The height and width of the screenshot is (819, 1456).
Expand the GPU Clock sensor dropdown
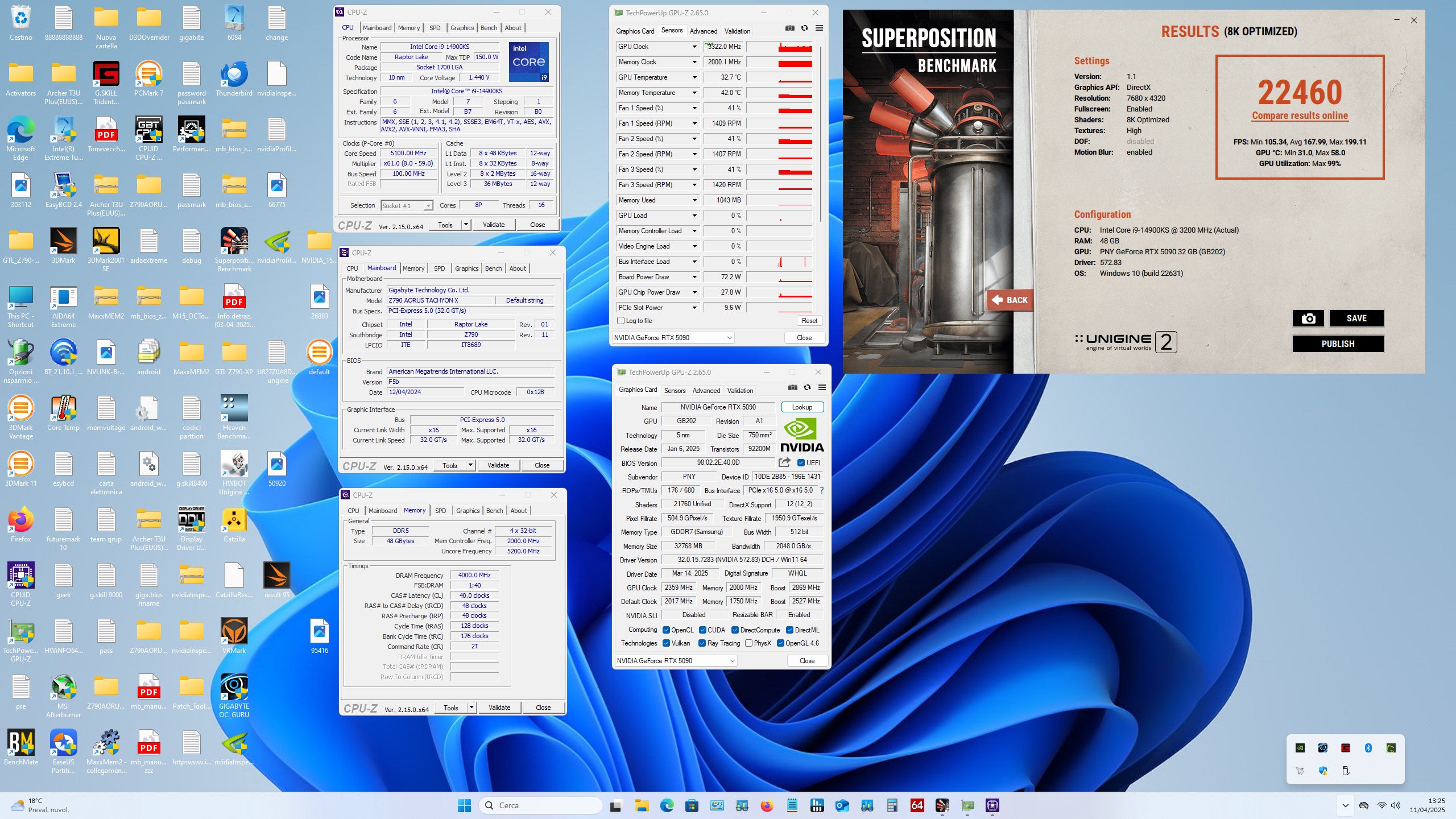point(694,47)
